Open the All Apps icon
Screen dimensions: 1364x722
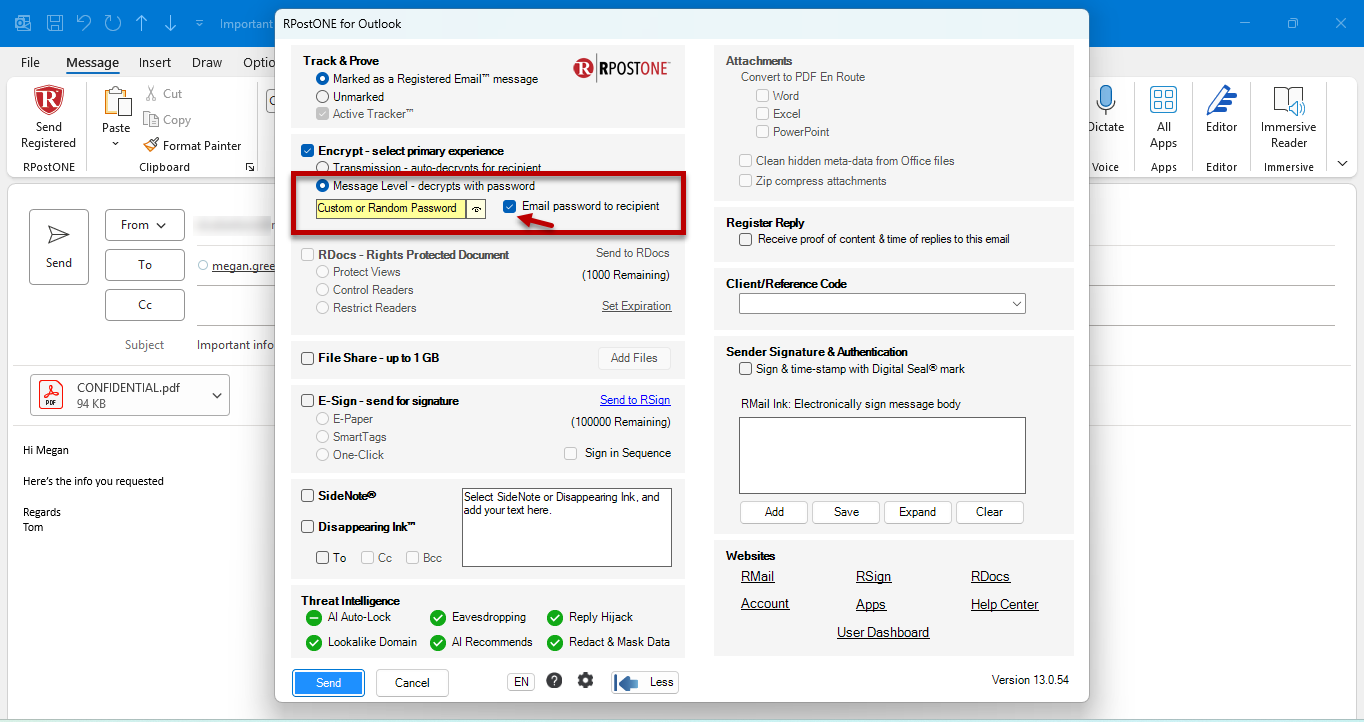pyautogui.click(x=1163, y=100)
